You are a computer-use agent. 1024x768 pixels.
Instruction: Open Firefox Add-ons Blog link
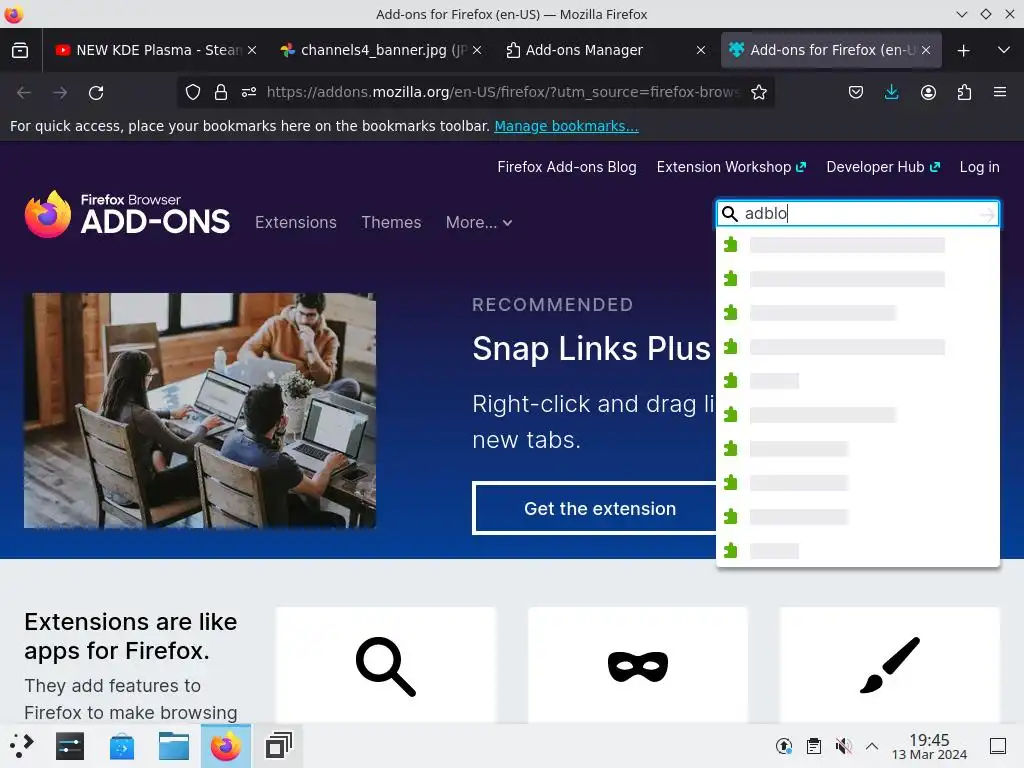coord(567,167)
